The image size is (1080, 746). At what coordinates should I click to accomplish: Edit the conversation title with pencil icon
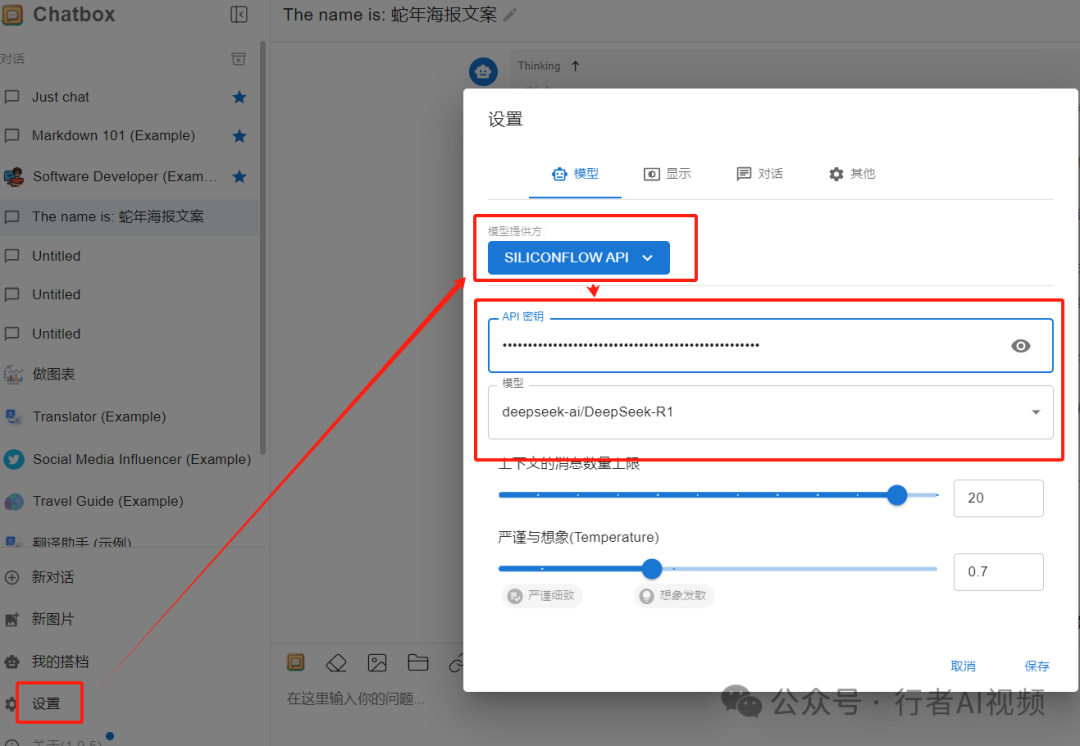pyautogui.click(x=510, y=14)
